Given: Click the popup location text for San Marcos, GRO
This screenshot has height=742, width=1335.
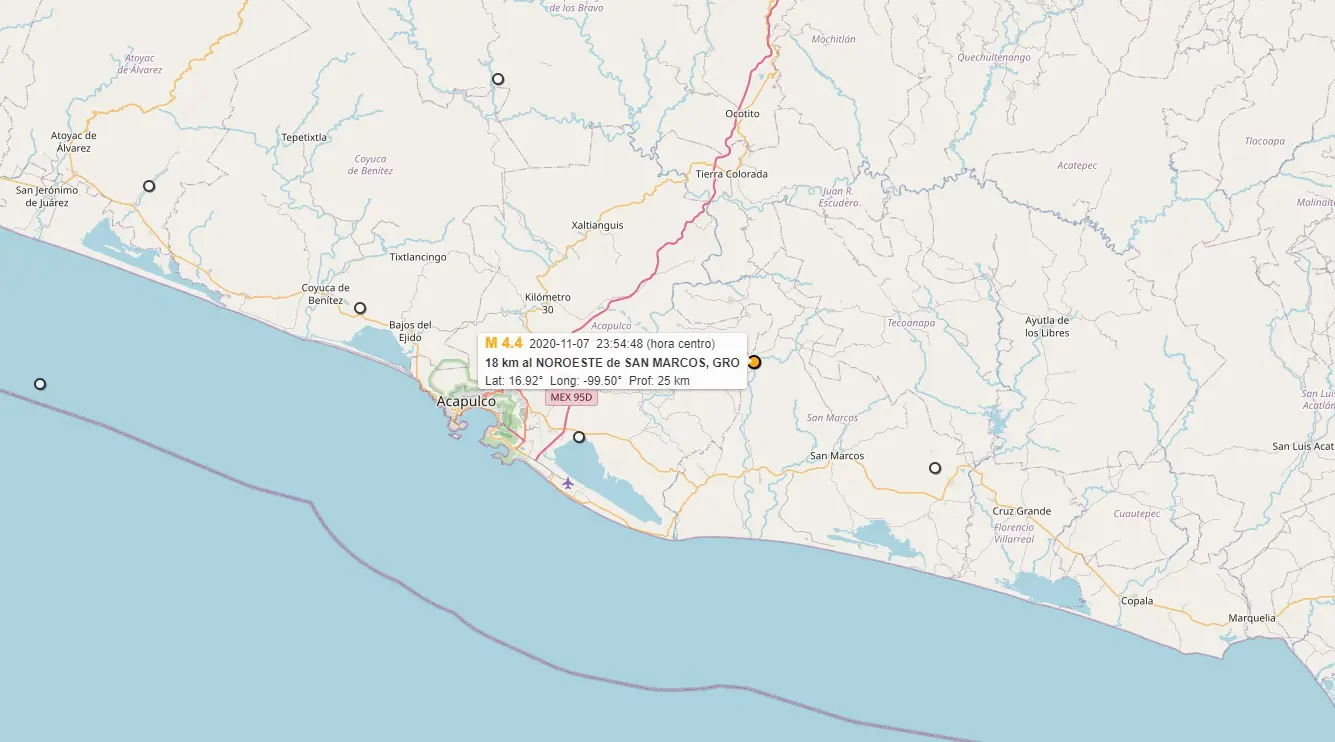Looking at the screenshot, I should pyautogui.click(x=613, y=362).
